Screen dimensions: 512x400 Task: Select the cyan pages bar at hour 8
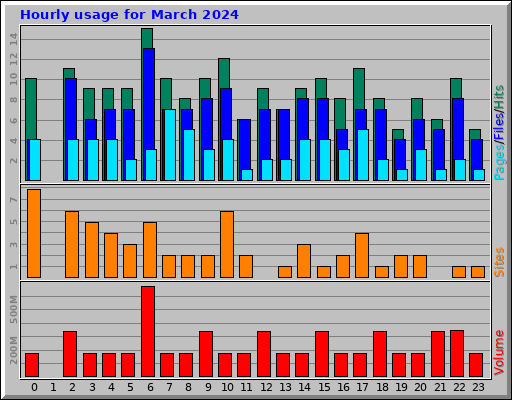pos(189,155)
